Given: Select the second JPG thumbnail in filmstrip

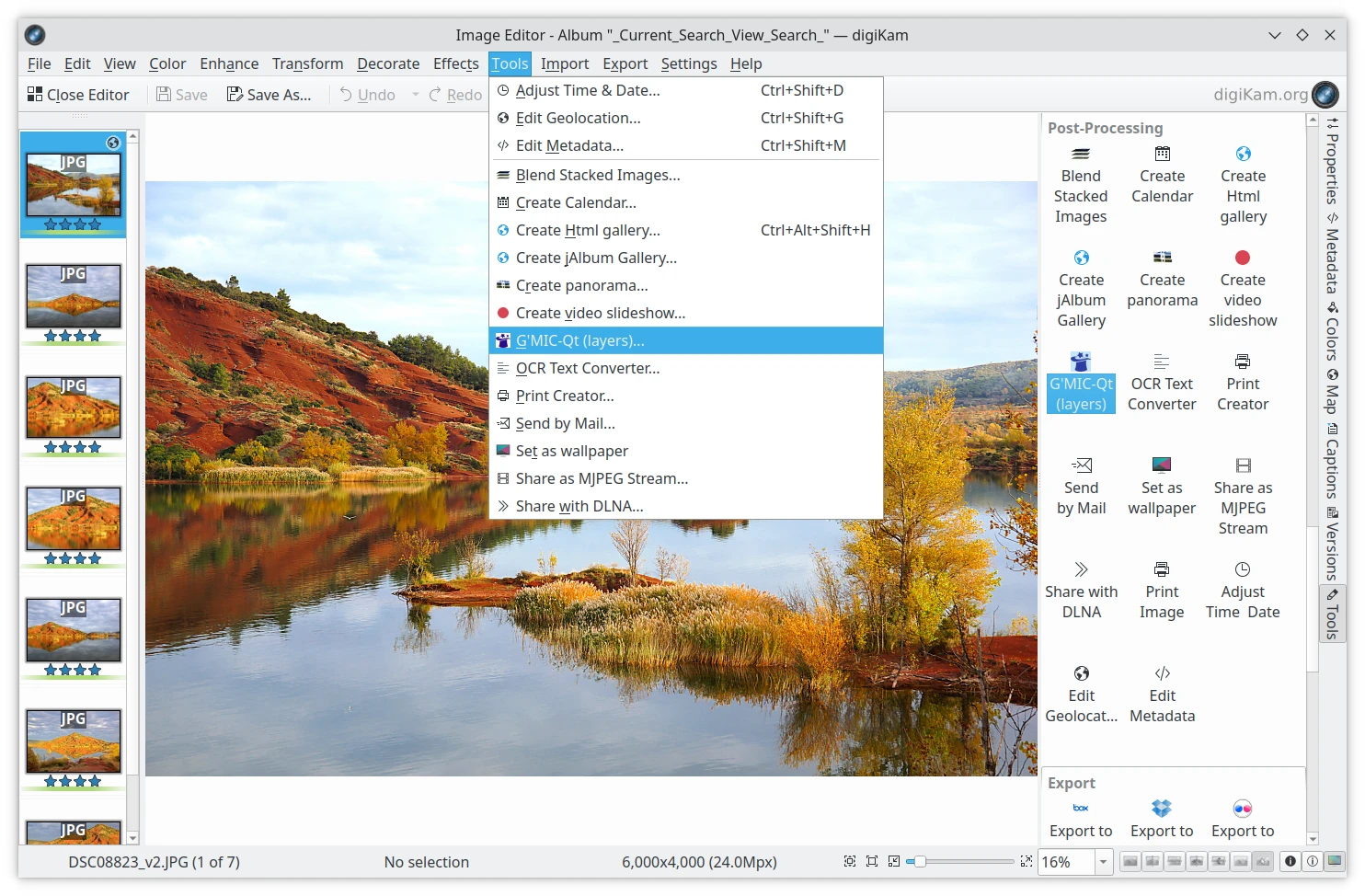Looking at the screenshot, I should [74, 296].
